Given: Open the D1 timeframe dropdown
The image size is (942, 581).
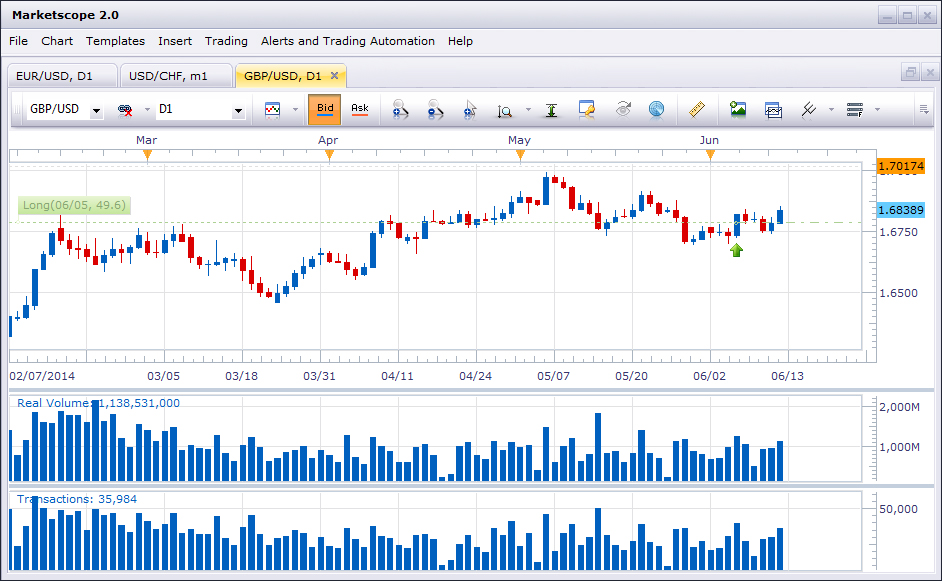Looking at the screenshot, I should [x=238, y=111].
